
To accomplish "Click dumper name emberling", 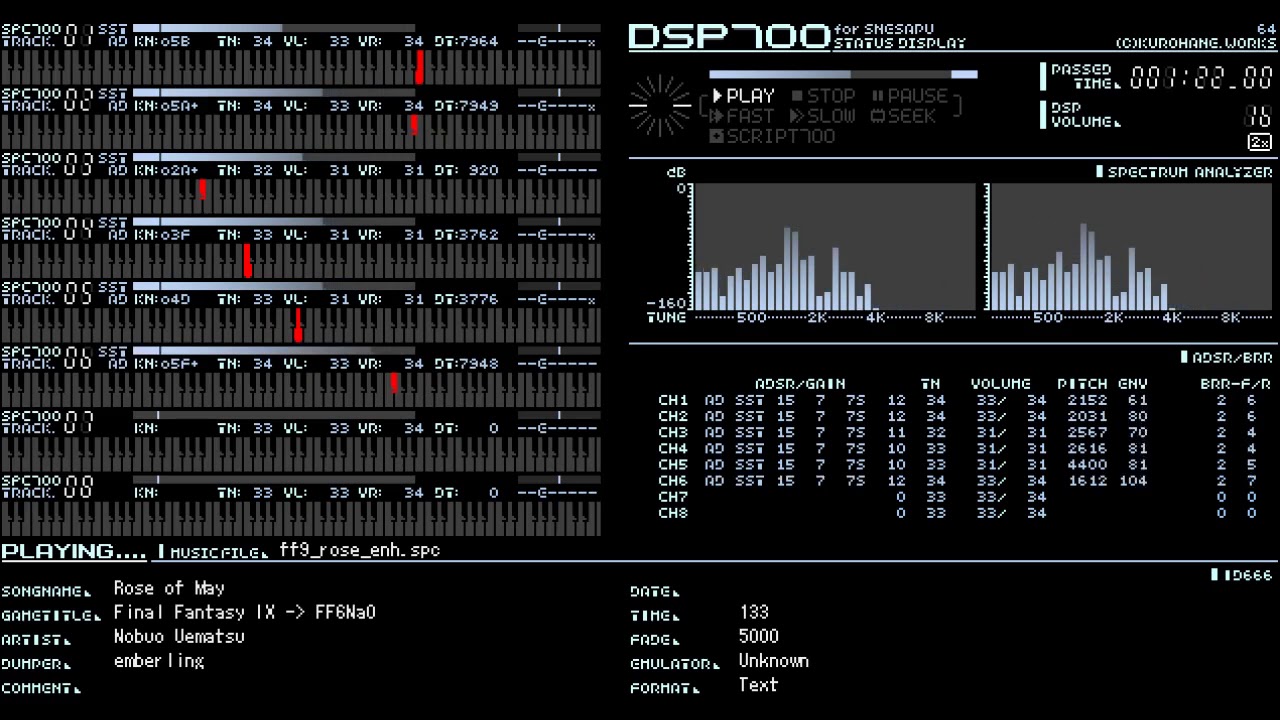I will point(159,661).
